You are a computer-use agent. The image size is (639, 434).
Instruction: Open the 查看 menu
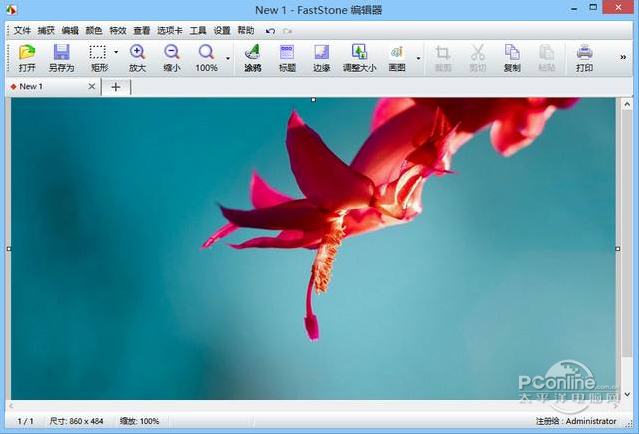pyautogui.click(x=142, y=31)
